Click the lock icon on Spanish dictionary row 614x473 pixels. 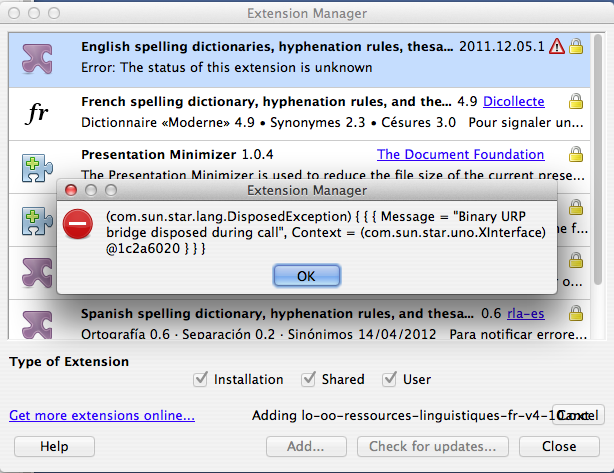point(576,312)
